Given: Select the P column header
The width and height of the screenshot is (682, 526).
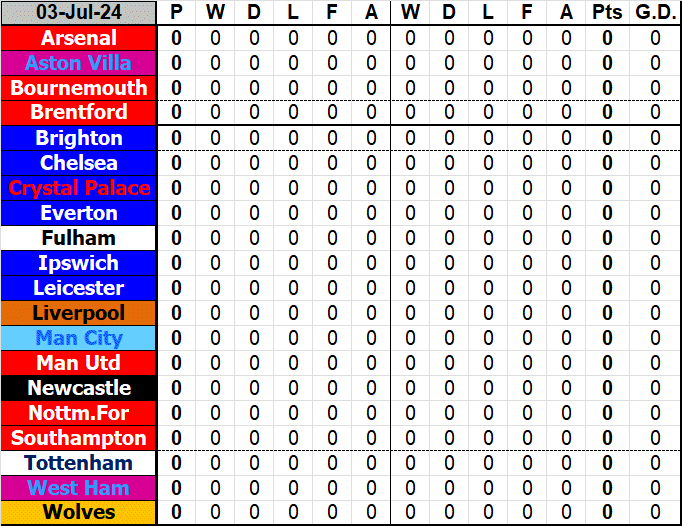Looking at the screenshot, I should tap(177, 13).
